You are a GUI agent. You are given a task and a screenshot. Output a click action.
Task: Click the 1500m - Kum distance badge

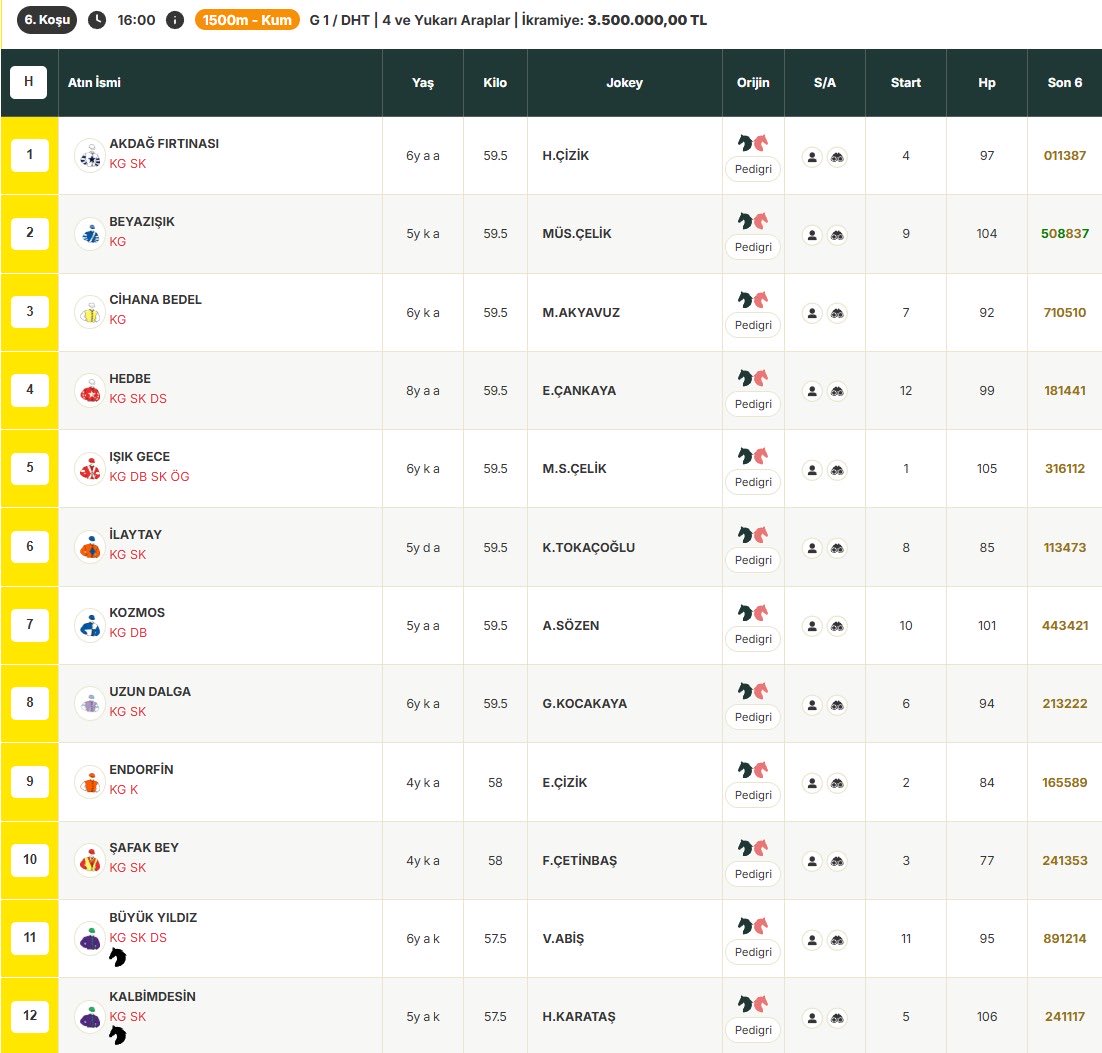coord(247,20)
